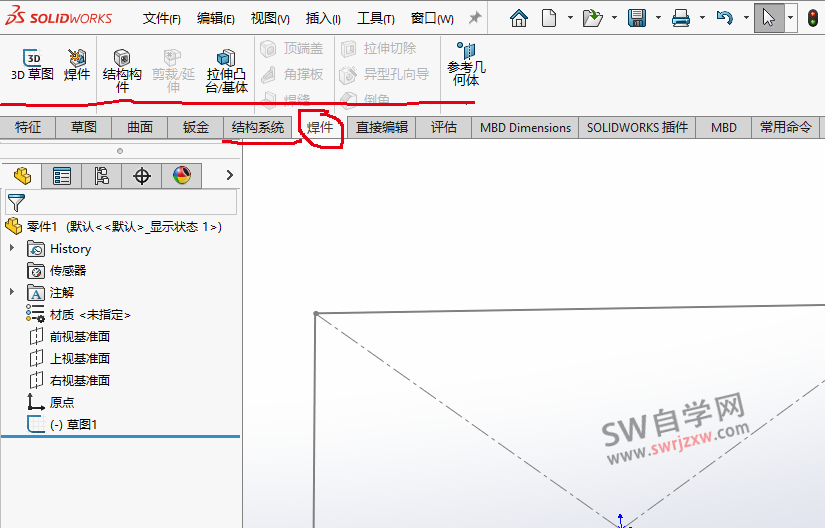Switch to the 评估 evaluate tab

[444, 127]
